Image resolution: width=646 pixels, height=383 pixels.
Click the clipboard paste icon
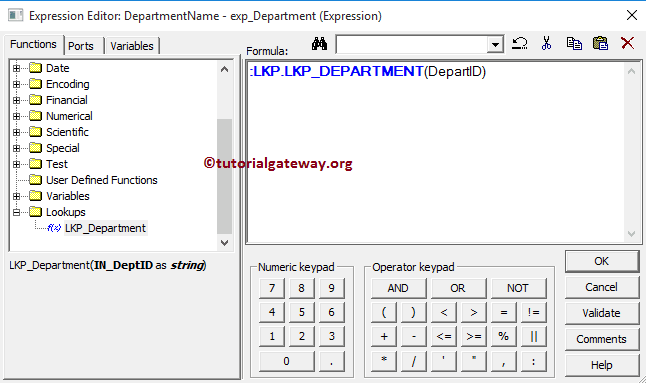[600, 43]
